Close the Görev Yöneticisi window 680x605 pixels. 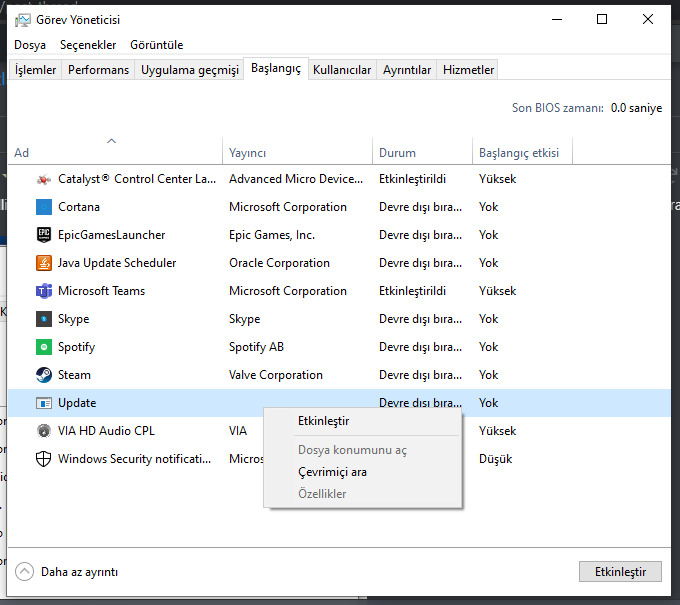pyautogui.click(x=648, y=20)
